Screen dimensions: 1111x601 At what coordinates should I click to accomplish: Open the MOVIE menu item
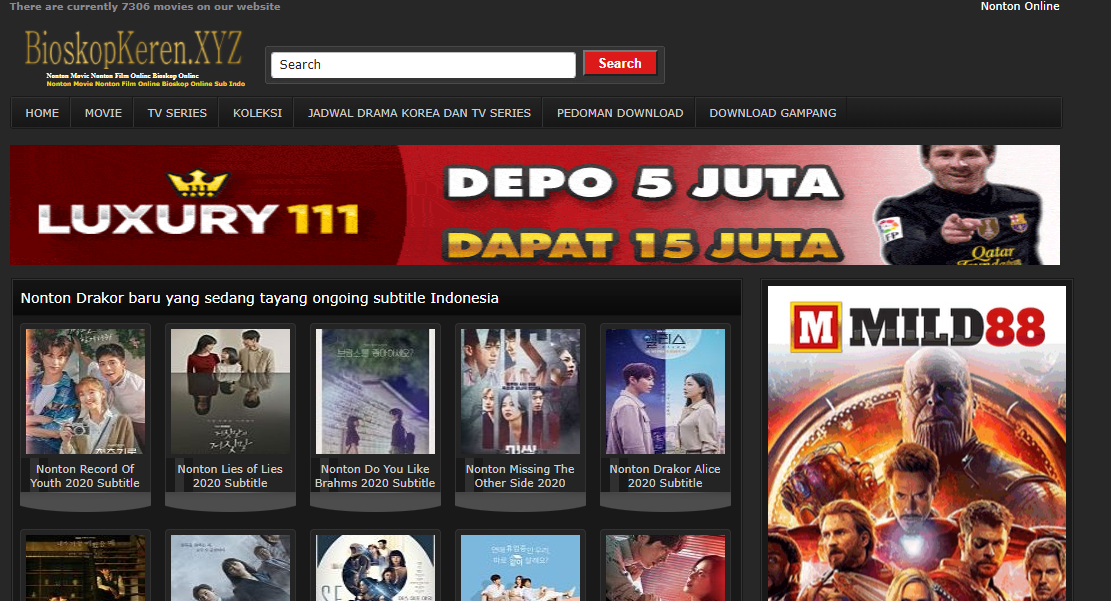103,113
